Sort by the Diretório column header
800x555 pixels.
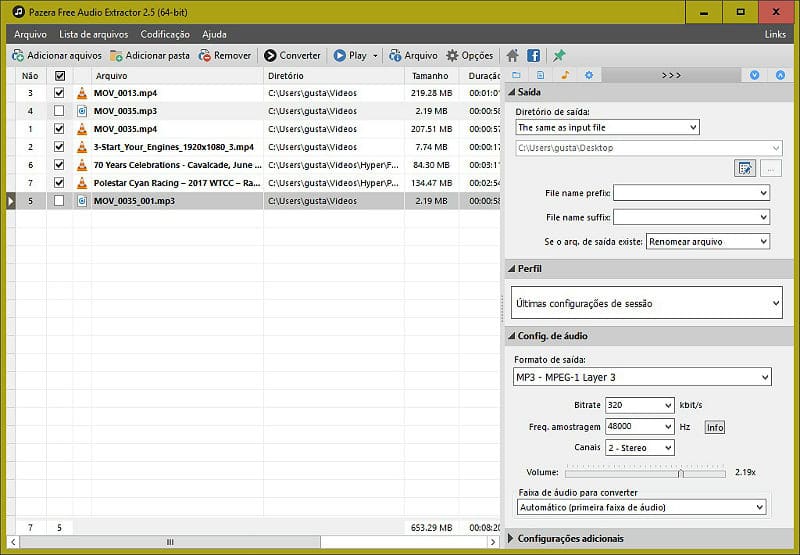334,76
